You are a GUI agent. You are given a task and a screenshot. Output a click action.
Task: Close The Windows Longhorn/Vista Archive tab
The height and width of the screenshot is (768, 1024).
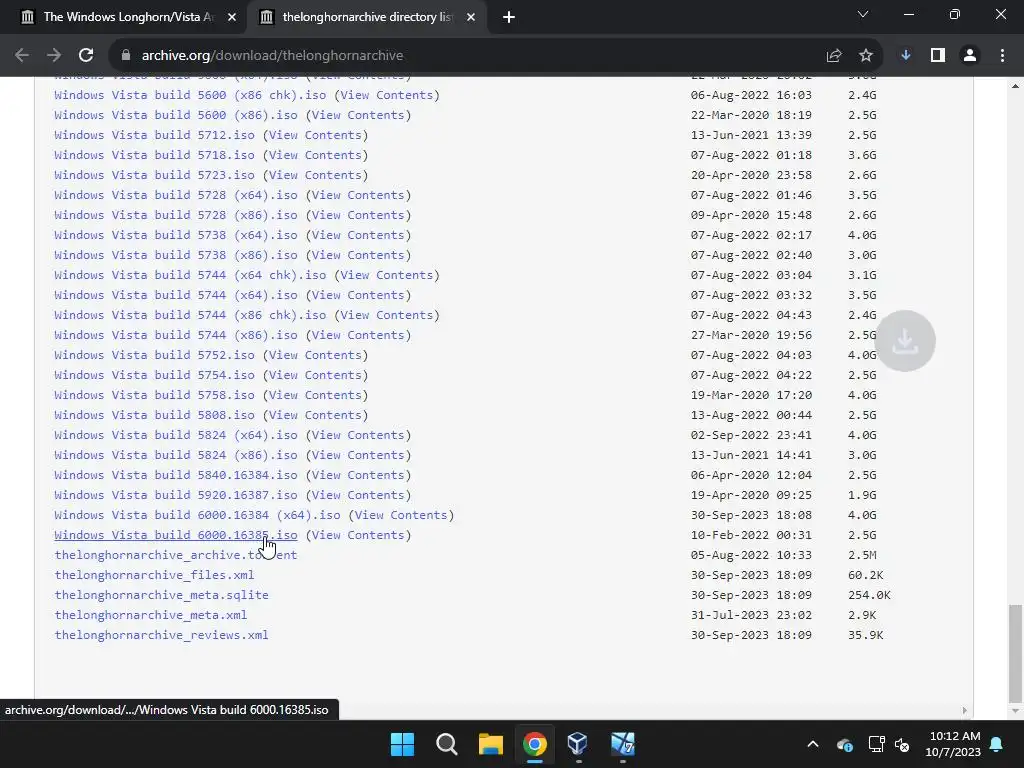232,17
